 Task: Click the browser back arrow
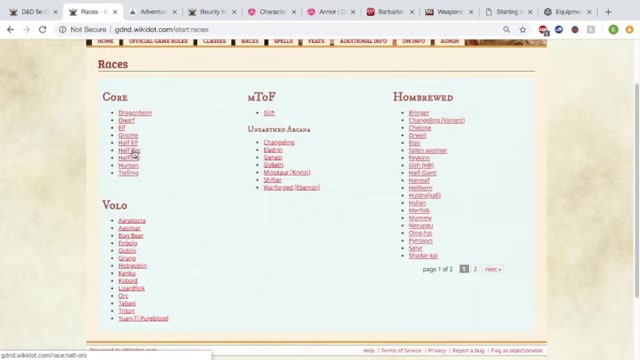tap(11, 29)
